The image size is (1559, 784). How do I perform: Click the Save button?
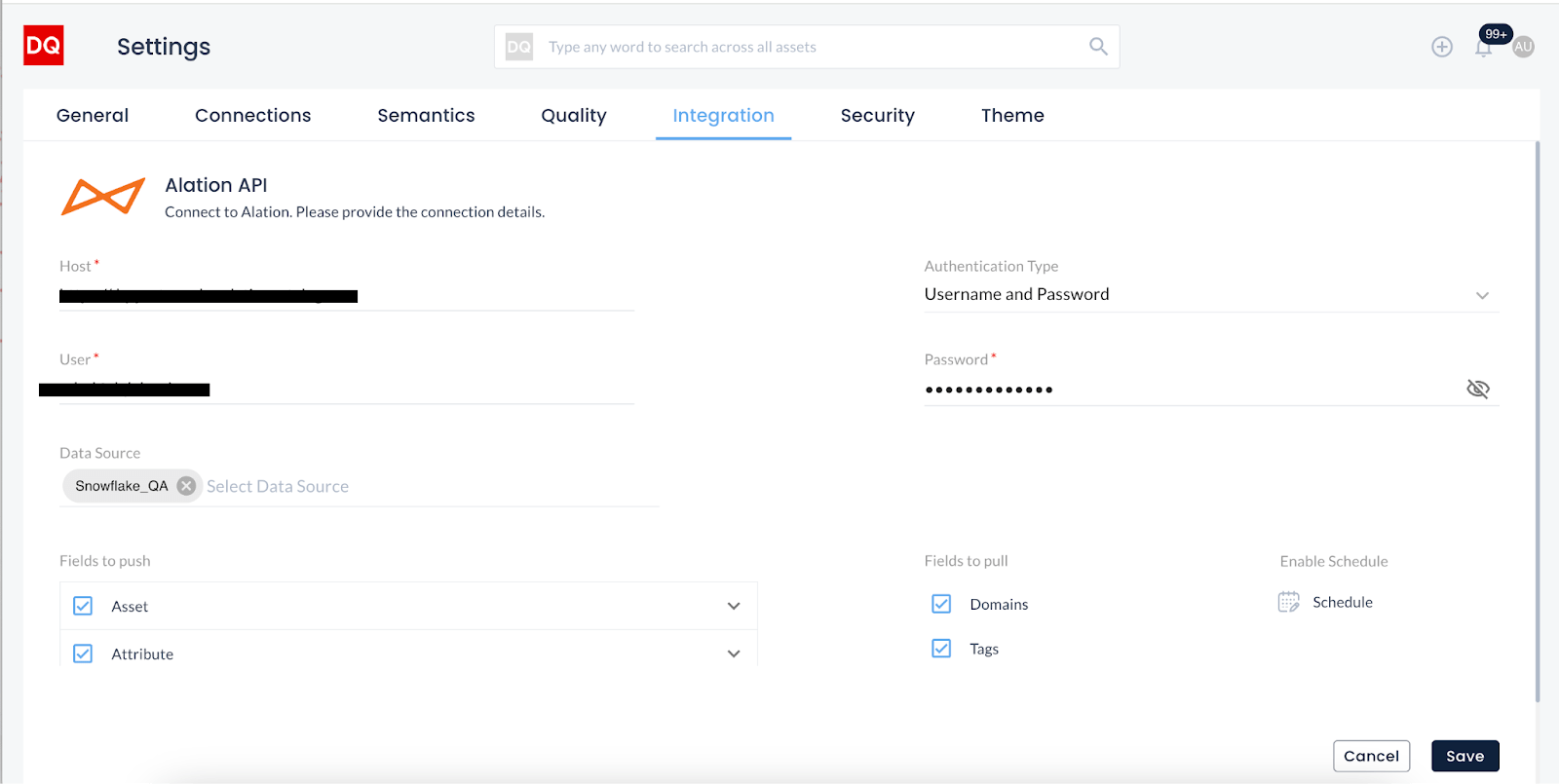point(1465,756)
